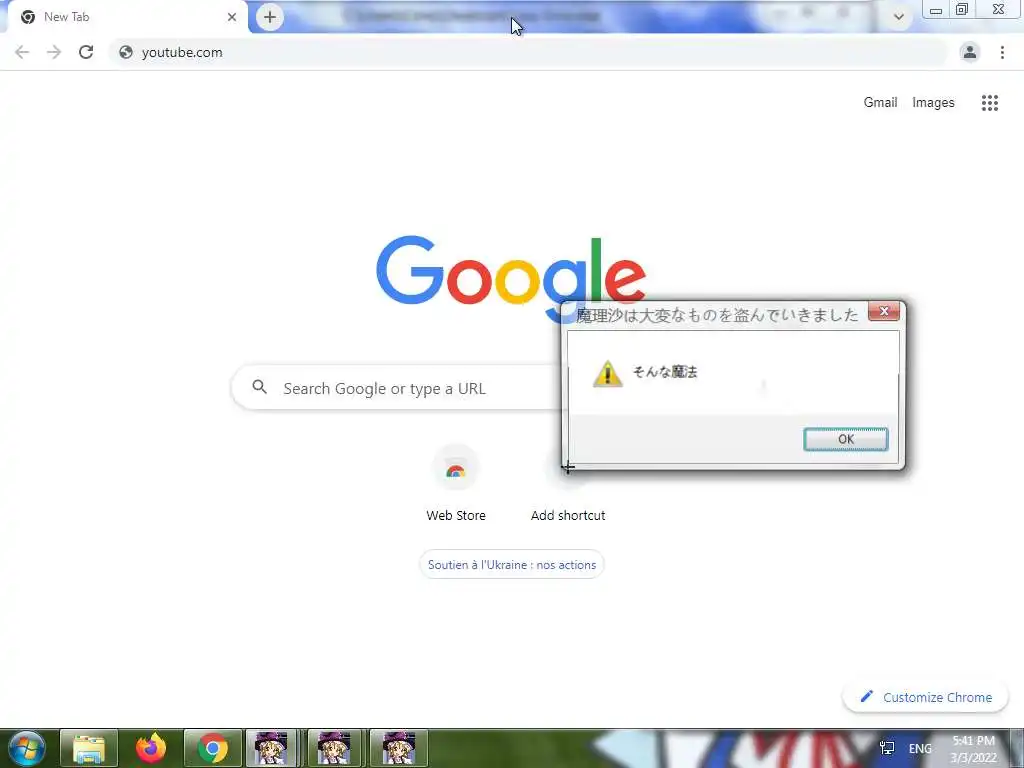Click the globe site-info icon in address bar

coord(125,52)
